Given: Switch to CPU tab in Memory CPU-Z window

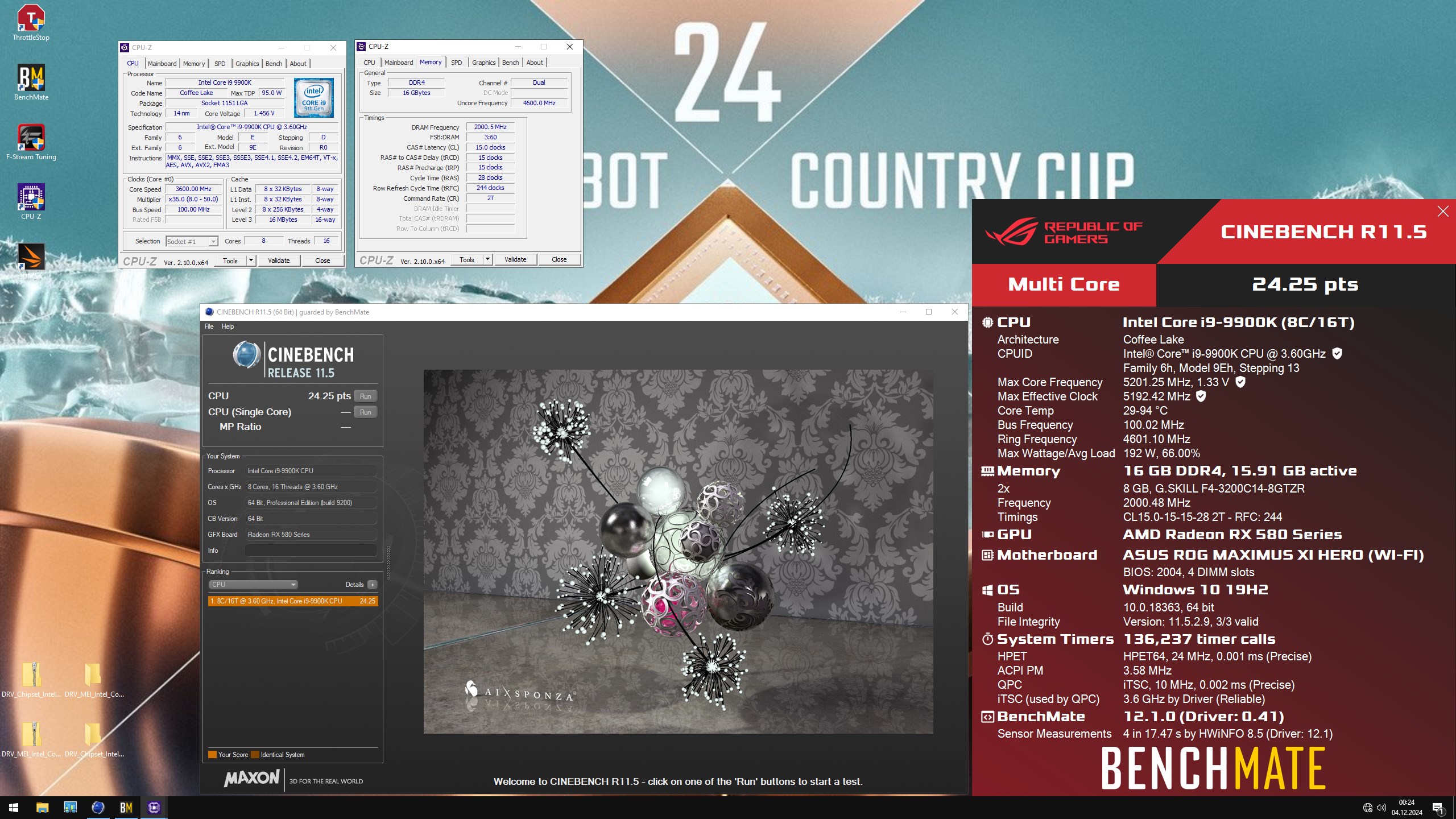Looking at the screenshot, I should pos(370,63).
